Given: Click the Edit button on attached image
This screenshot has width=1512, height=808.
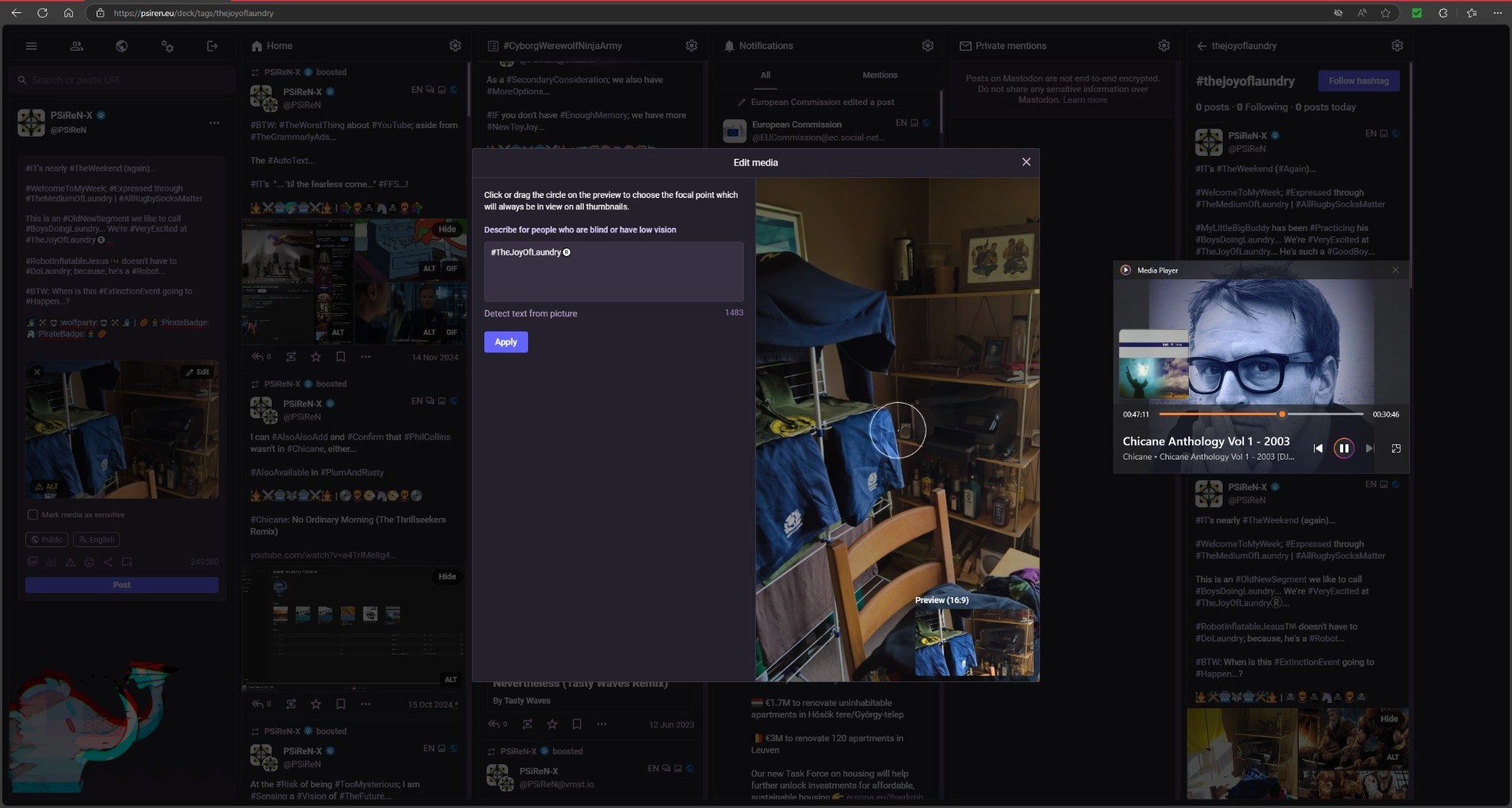Looking at the screenshot, I should pyautogui.click(x=197, y=372).
